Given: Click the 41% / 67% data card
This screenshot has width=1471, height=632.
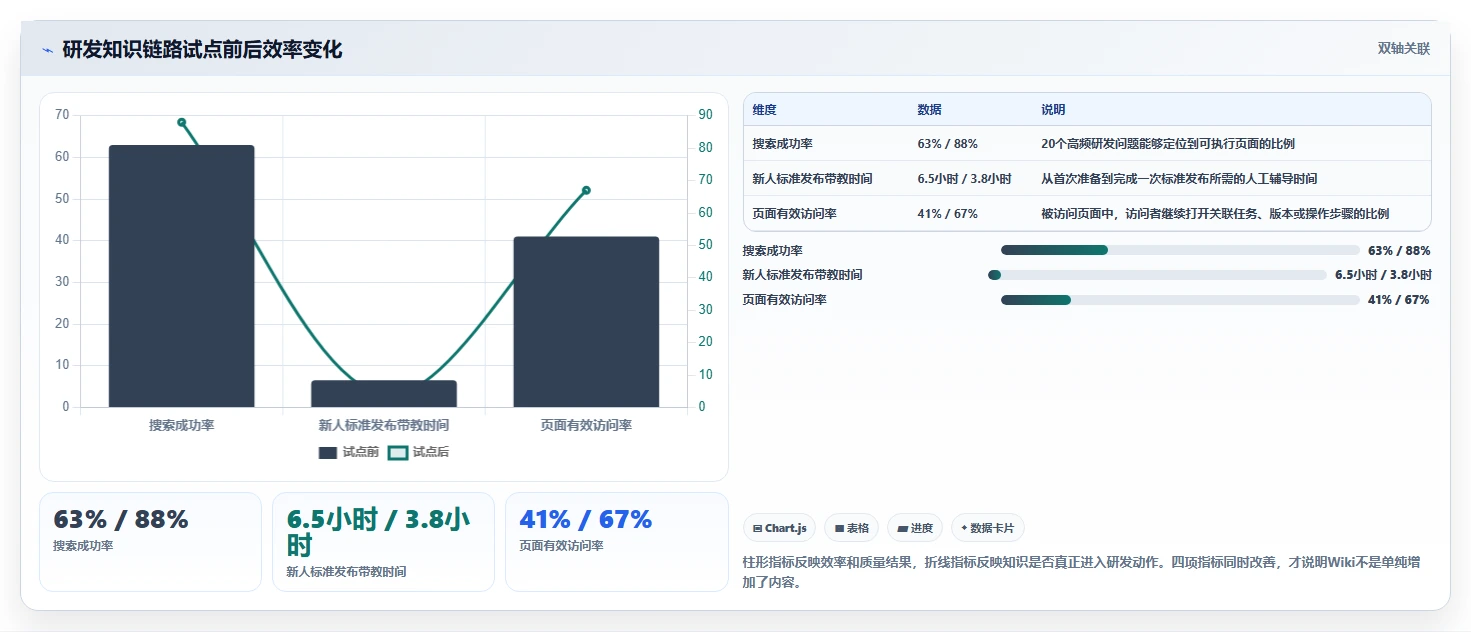Looking at the screenshot, I should click(x=616, y=541).
